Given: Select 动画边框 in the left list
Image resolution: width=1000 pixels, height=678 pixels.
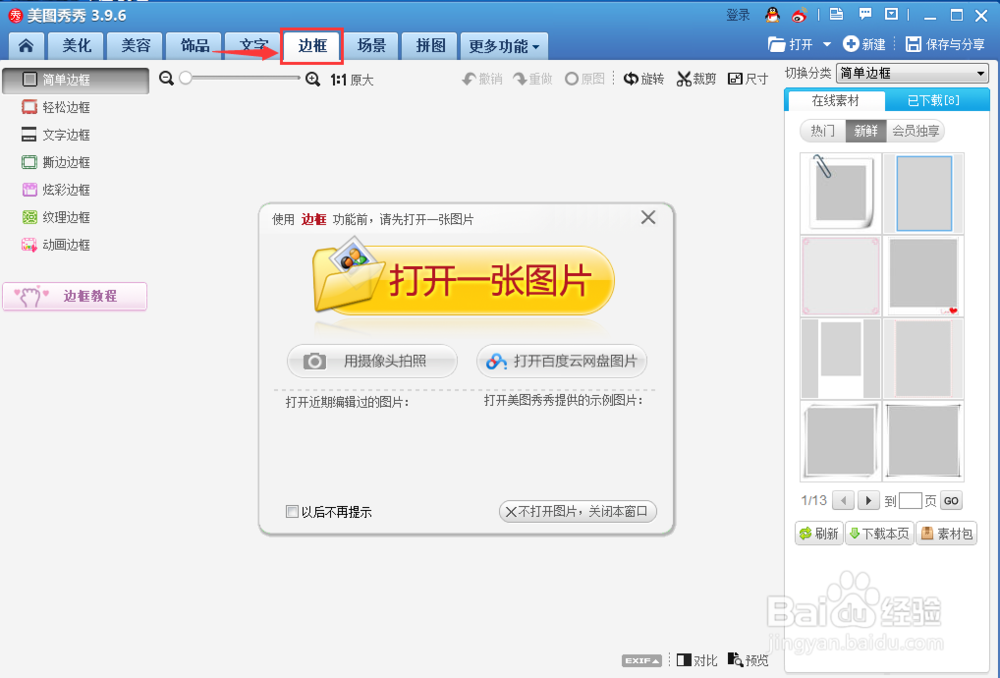Looking at the screenshot, I should click(x=56, y=244).
